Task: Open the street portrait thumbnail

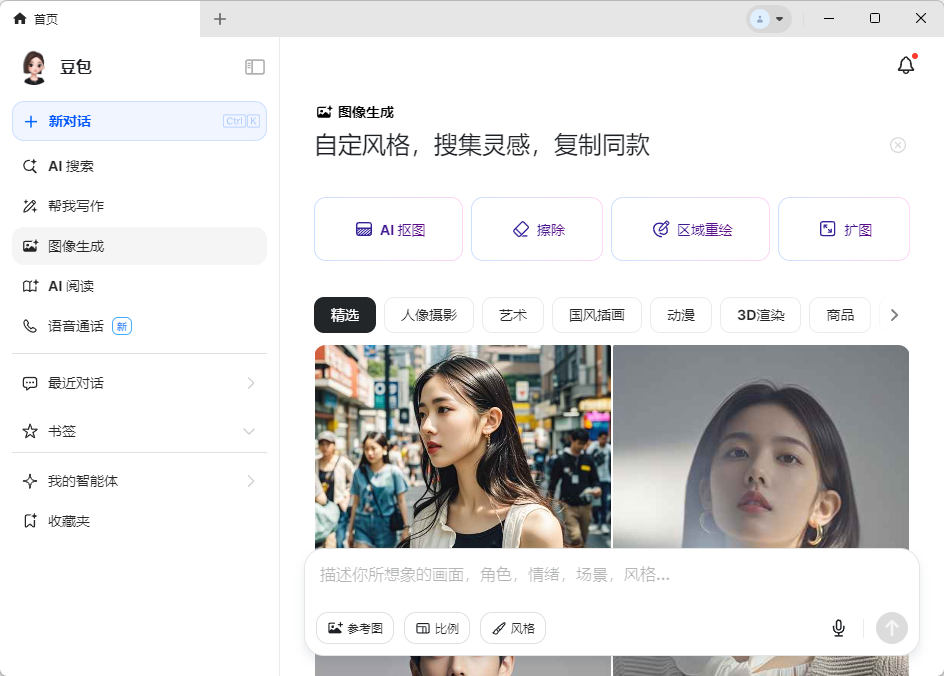Action: 463,446
